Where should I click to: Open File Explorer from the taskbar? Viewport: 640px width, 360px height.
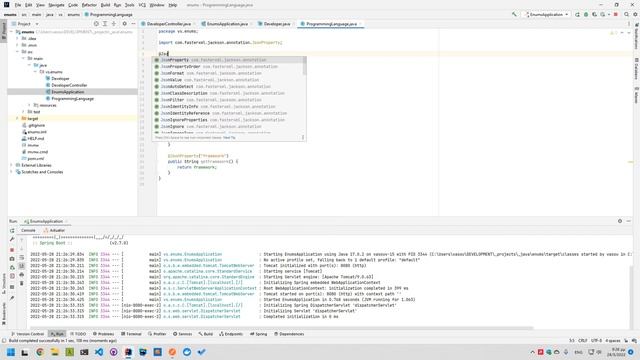point(54,352)
